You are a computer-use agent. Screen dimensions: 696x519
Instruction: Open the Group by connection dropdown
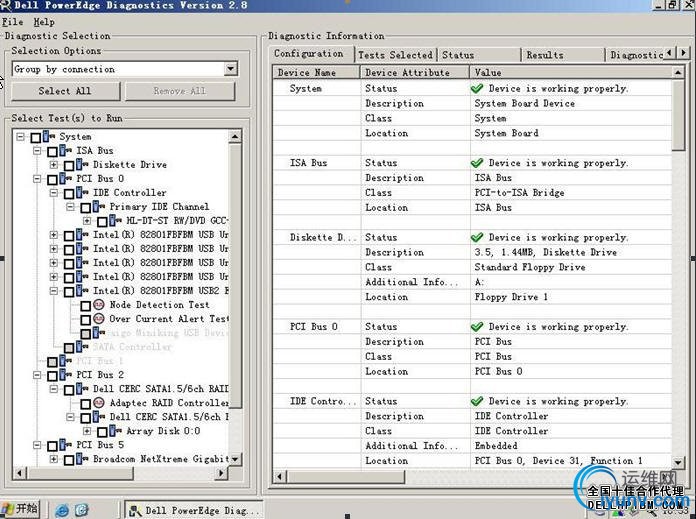coord(231,69)
